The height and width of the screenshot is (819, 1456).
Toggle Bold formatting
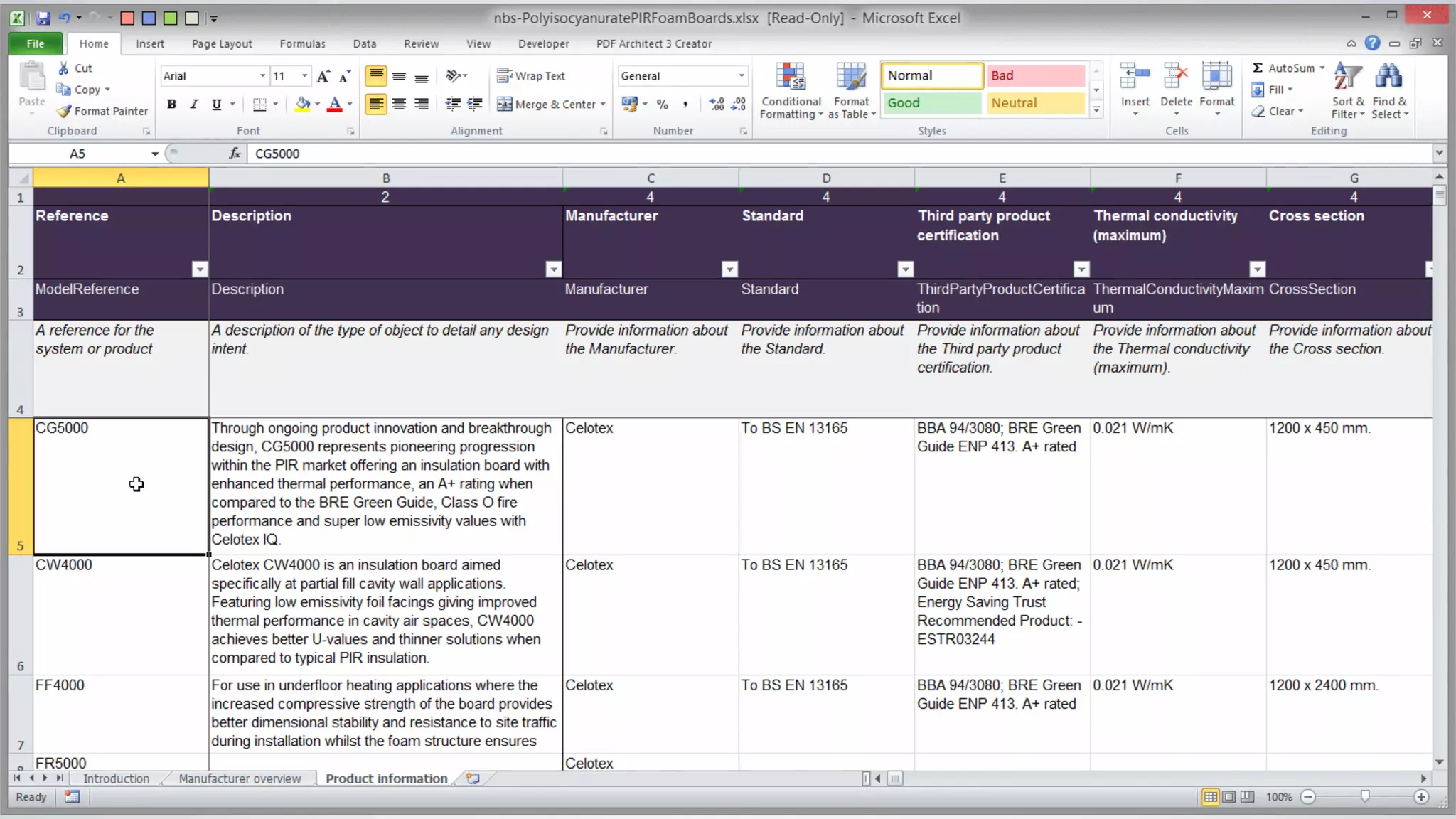pos(171,105)
